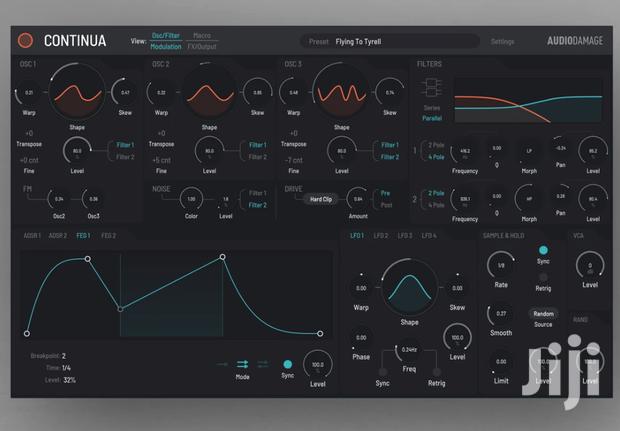Click the VCA Level knob
This screenshot has height=431, width=620.
point(590,265)
